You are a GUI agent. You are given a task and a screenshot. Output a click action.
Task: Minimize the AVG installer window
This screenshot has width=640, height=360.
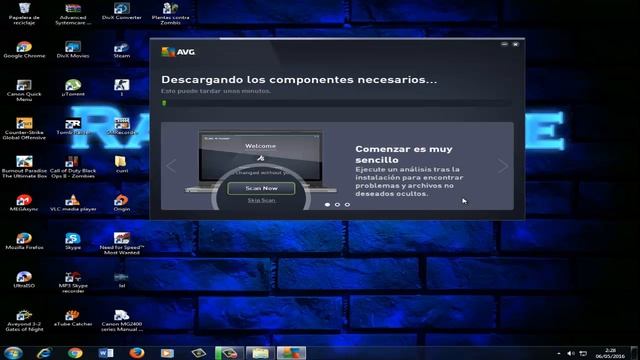[x=504, y=44]
